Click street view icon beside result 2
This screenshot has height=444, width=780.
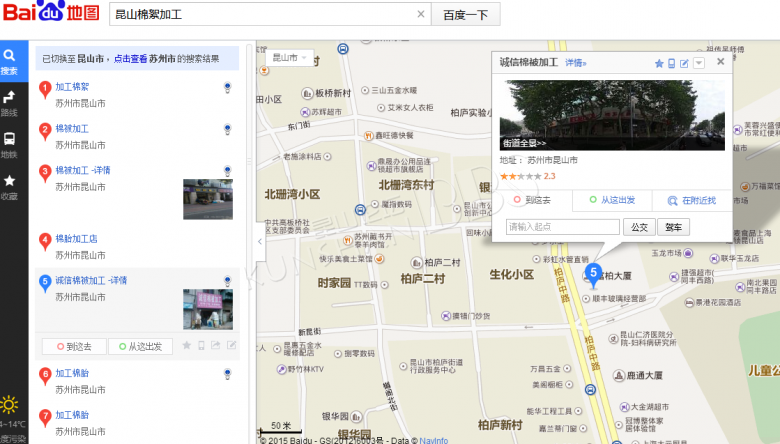227,129
